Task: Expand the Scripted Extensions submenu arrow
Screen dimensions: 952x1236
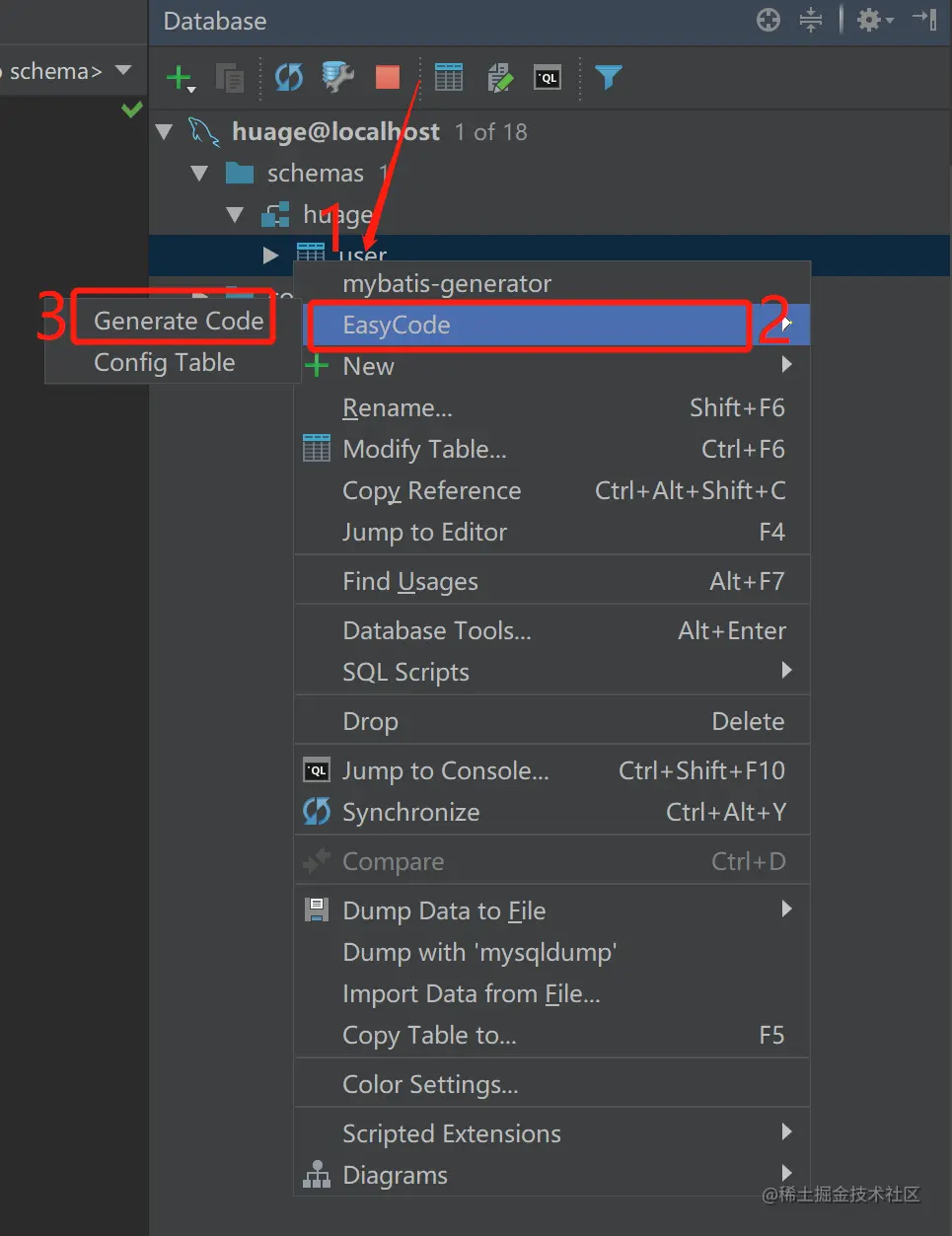Action: tap(786, 1132)
